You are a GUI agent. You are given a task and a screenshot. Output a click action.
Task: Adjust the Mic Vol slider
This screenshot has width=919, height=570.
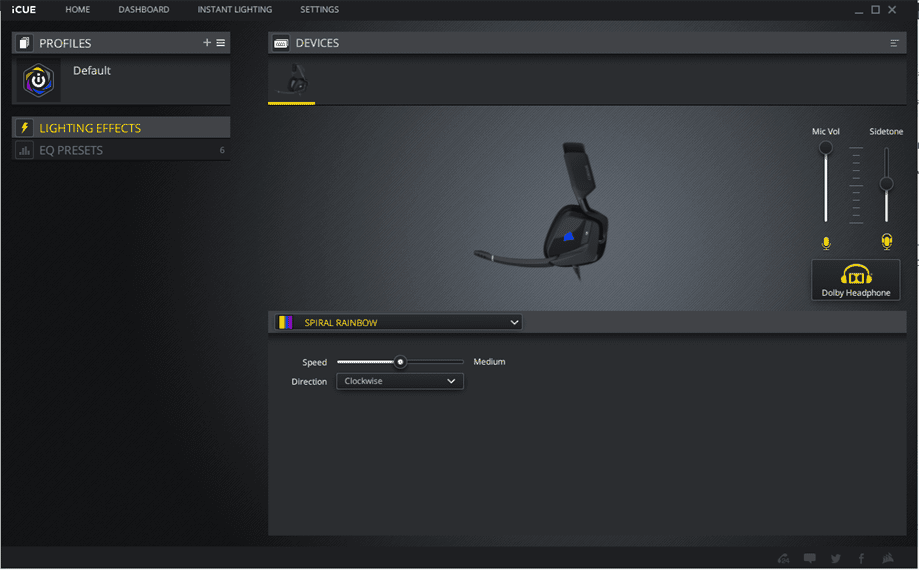(x=825, y=147)
